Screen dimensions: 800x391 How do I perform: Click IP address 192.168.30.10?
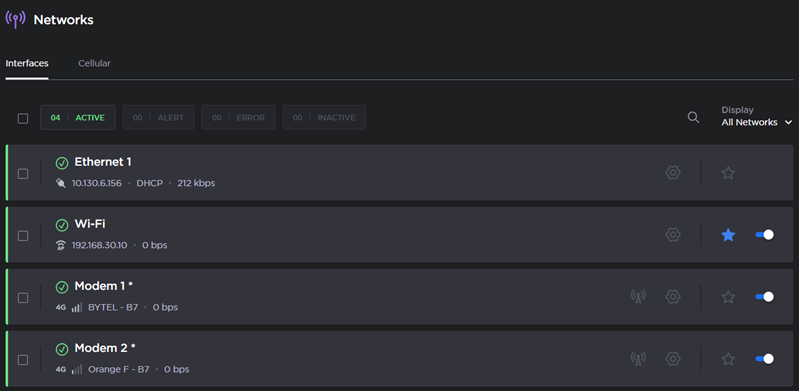click(x=99, y=246)
